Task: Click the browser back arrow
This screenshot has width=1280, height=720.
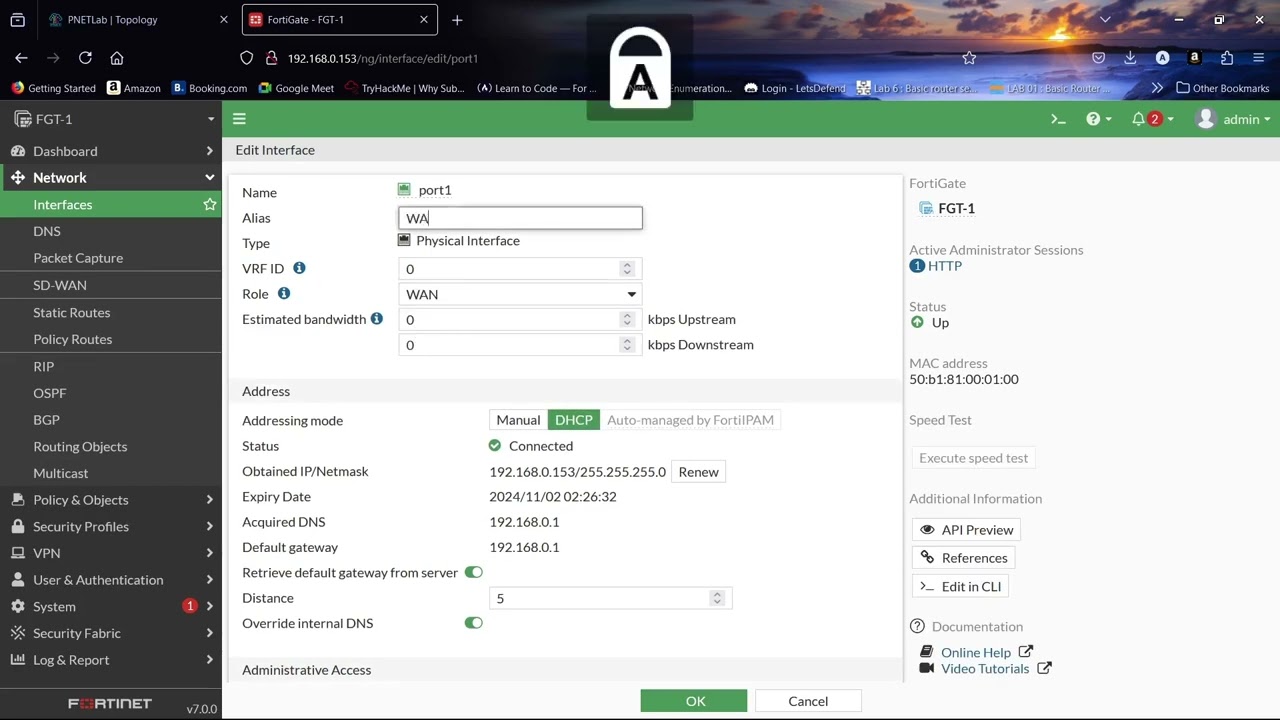Action: point(21,58)
